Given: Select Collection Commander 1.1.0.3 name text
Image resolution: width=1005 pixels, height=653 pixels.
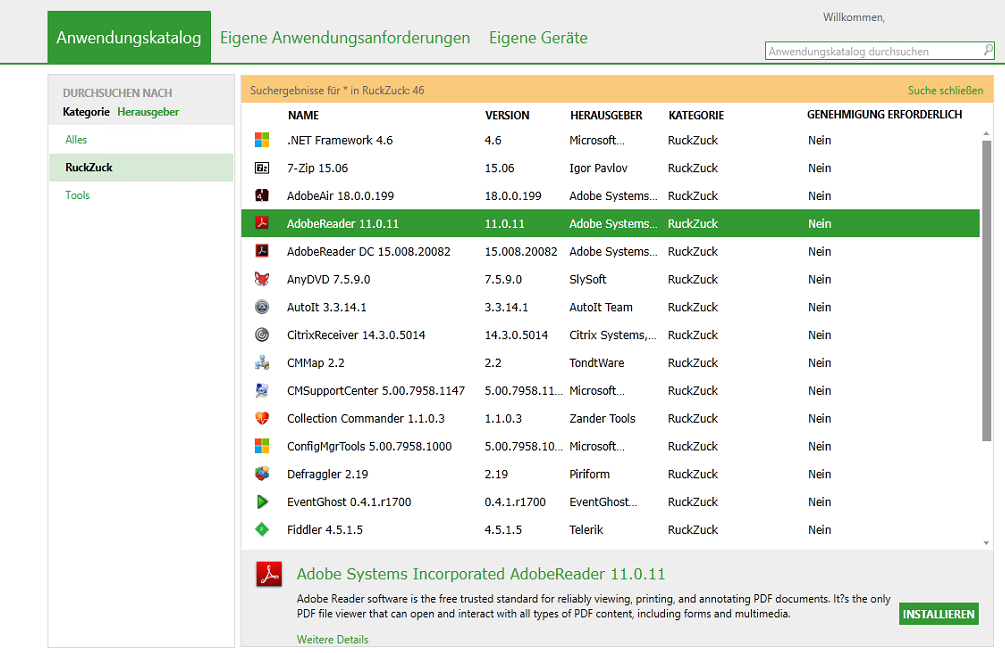Looking at the screenshot, I should tap(365, 418).
